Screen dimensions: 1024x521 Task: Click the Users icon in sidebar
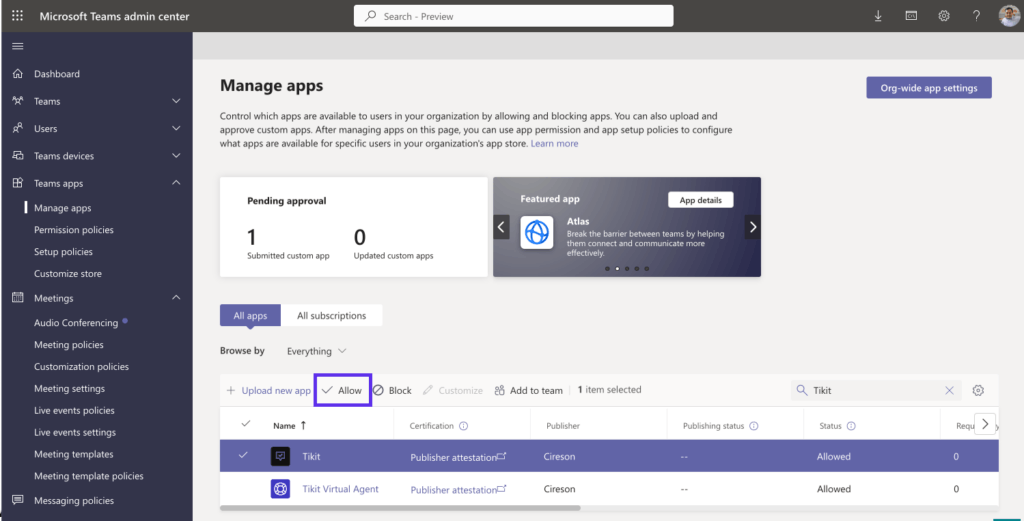pyautogui.click(x=18, y=129)
